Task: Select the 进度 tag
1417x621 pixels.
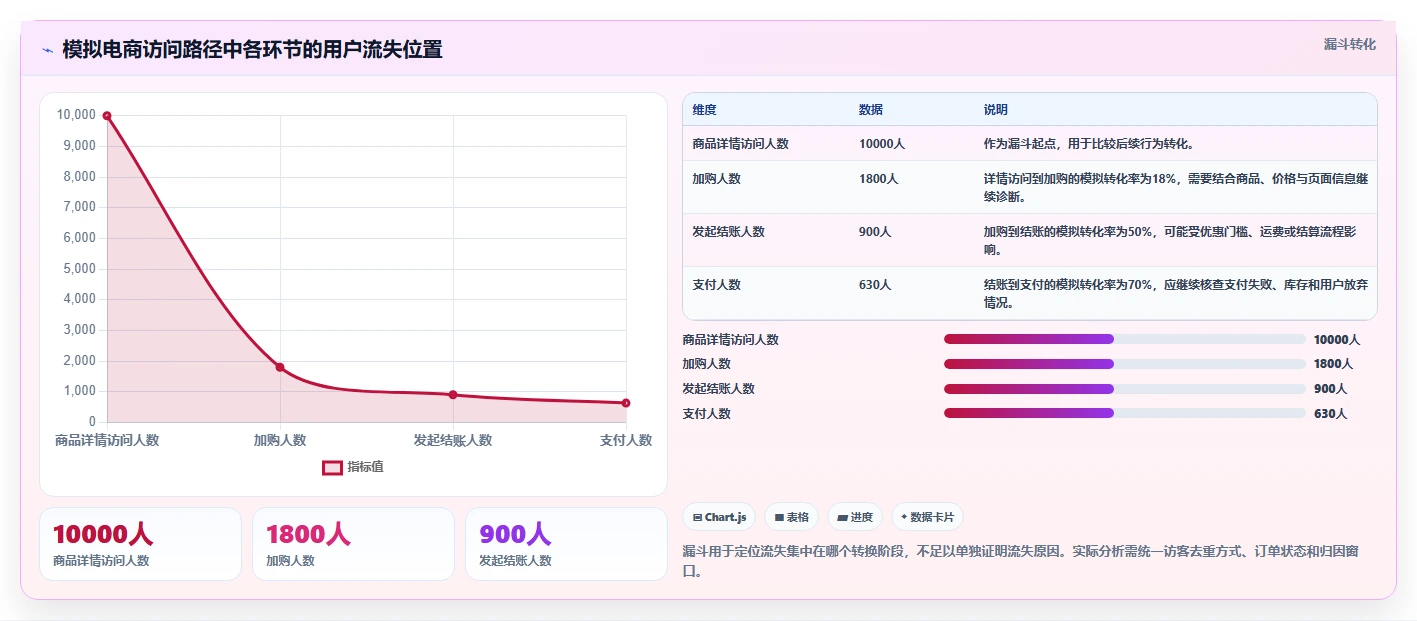Action: 855,517
